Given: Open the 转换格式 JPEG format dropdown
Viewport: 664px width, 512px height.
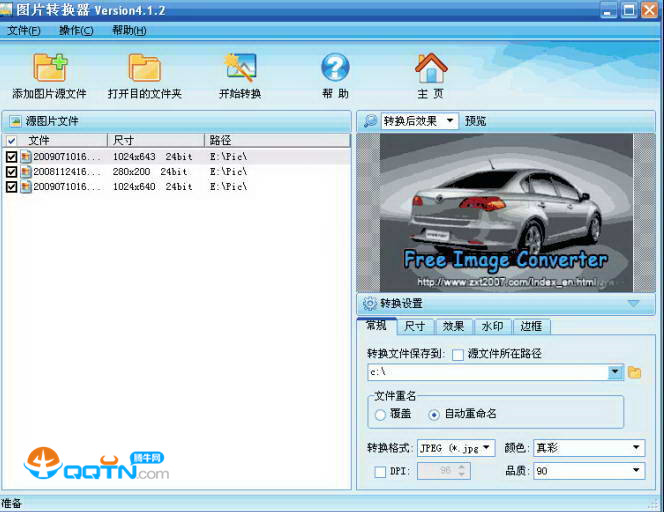Looking at the screenshot, I should click(x=456, y=448).
